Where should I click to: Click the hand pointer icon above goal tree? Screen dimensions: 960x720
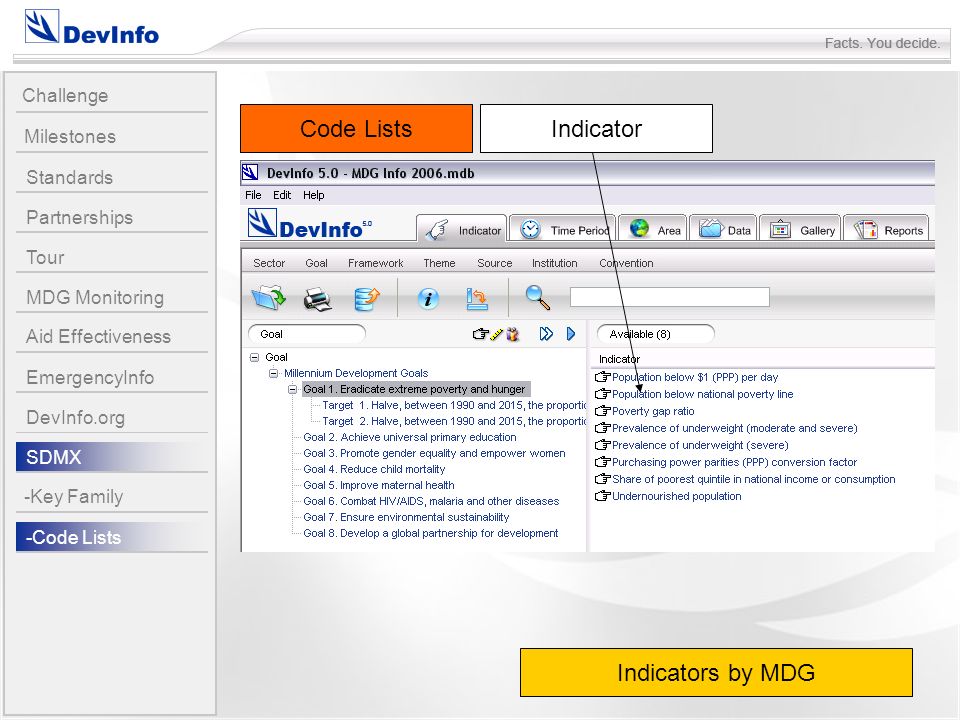pos(481,334)
